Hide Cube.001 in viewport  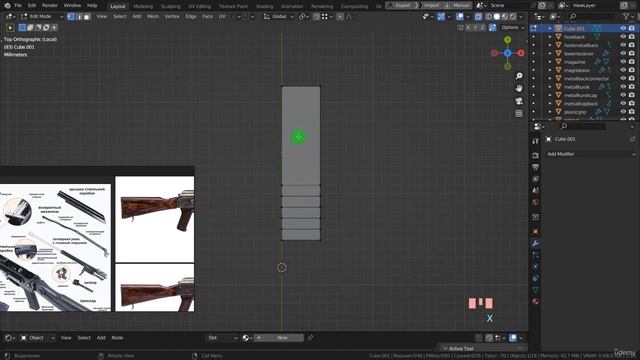point(623,28)
